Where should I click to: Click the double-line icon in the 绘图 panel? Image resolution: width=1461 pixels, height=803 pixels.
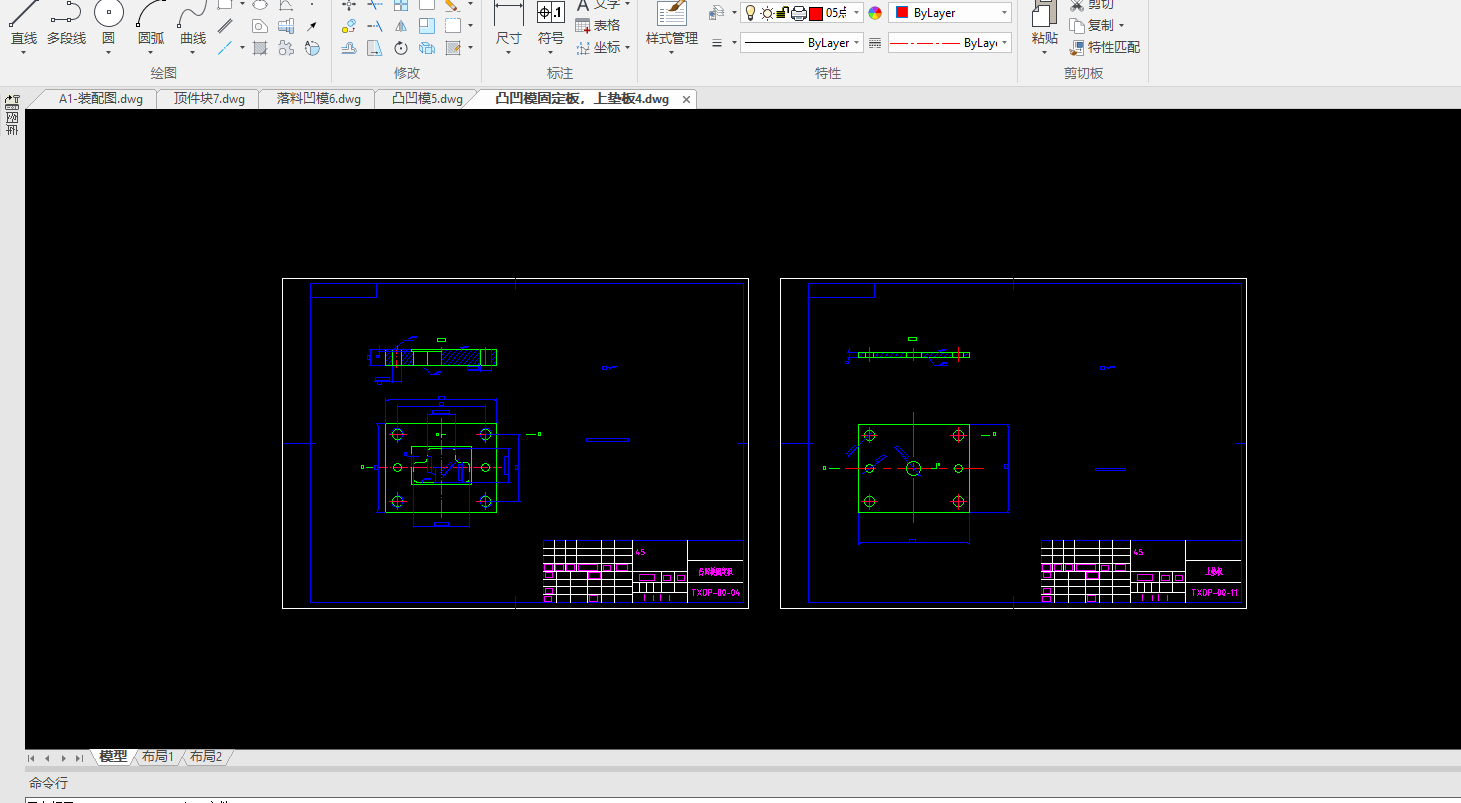(x=225, y=26)
